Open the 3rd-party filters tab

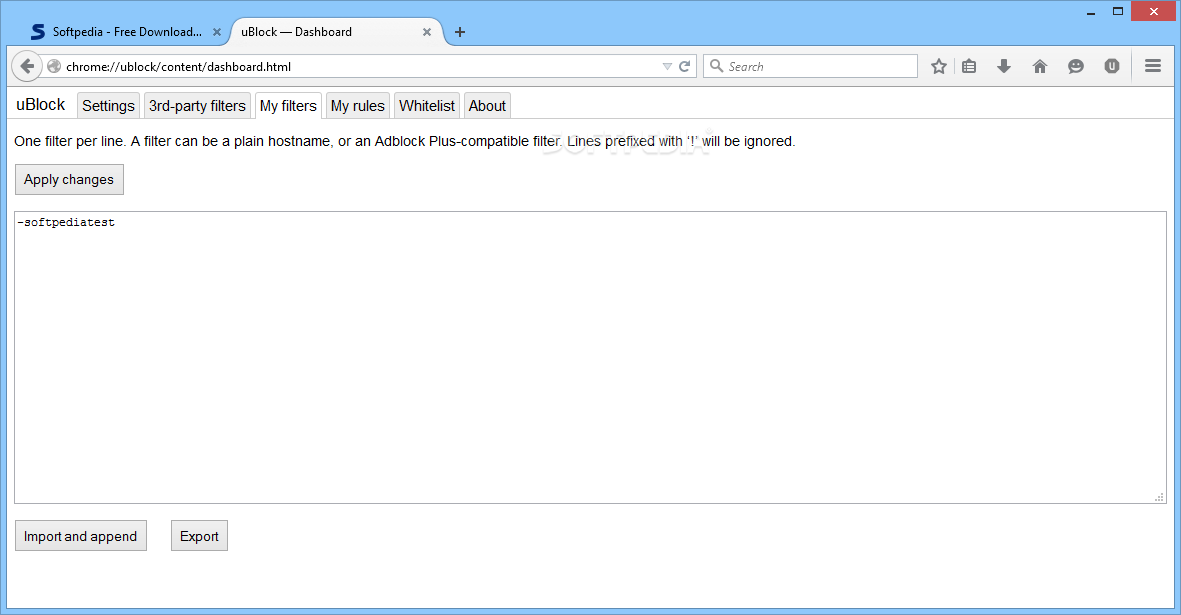[197, 106]
